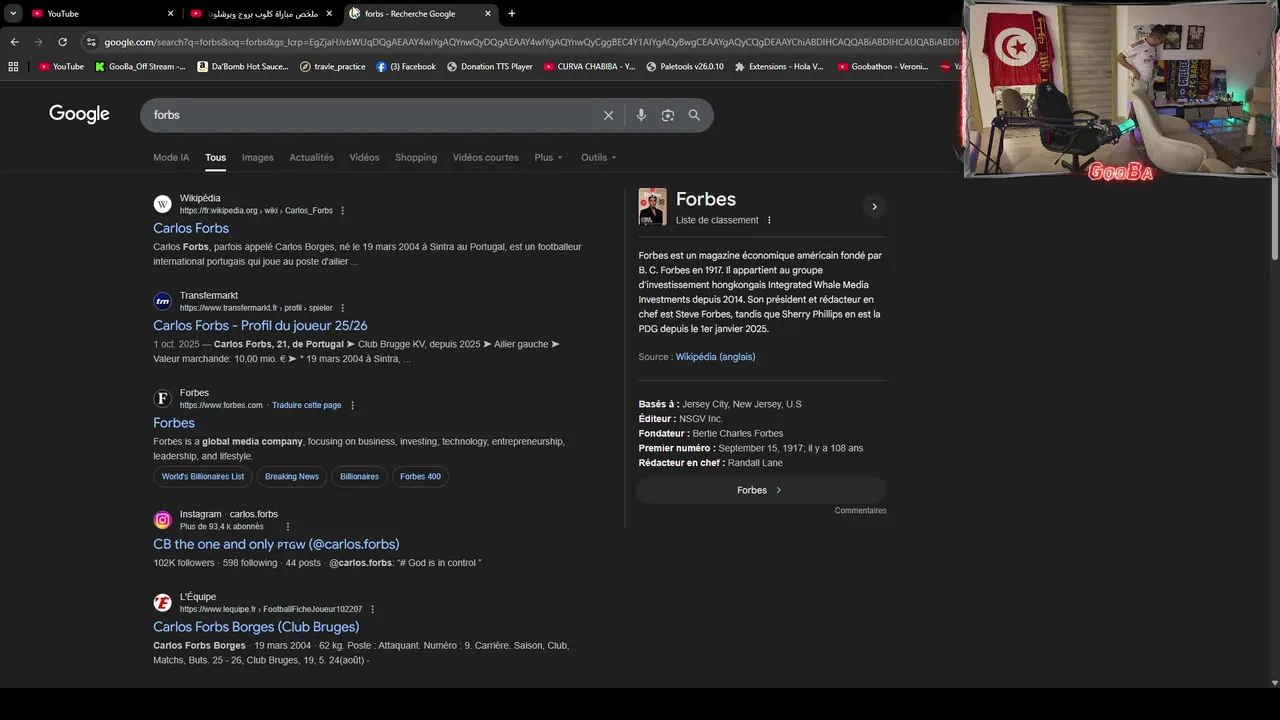Open the Paletools v26.0.10 bookmark
The height and width of the screenshot is (720, 1280).
tap(684, 66)
